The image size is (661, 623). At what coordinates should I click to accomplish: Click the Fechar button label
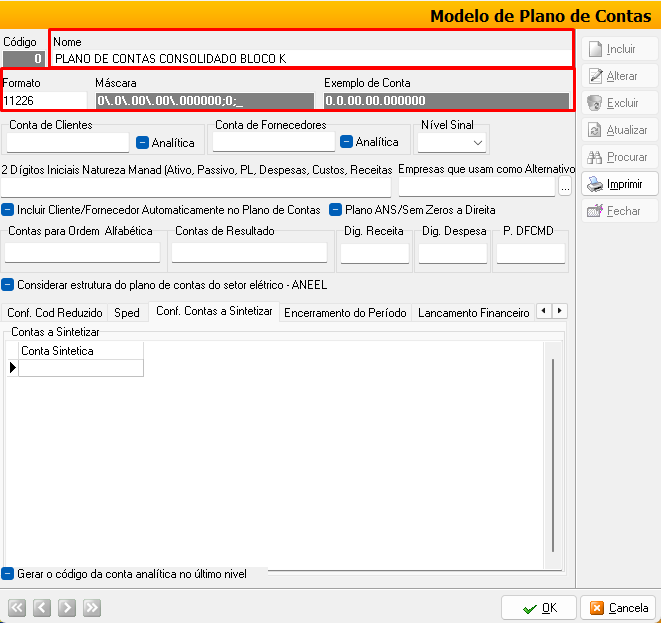[x=623, y=210]
